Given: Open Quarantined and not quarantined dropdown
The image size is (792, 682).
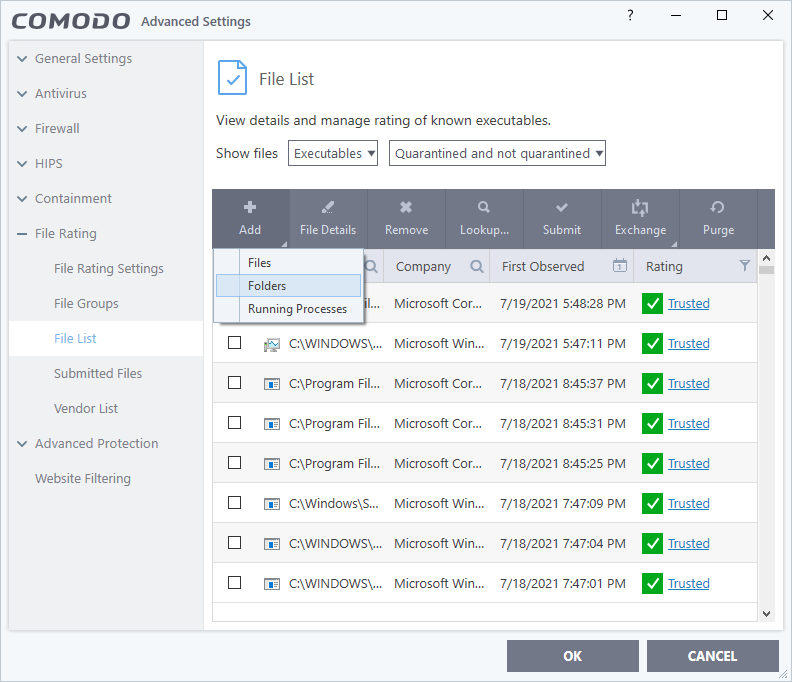Looking at the screenshot, I should pos(497,153).
